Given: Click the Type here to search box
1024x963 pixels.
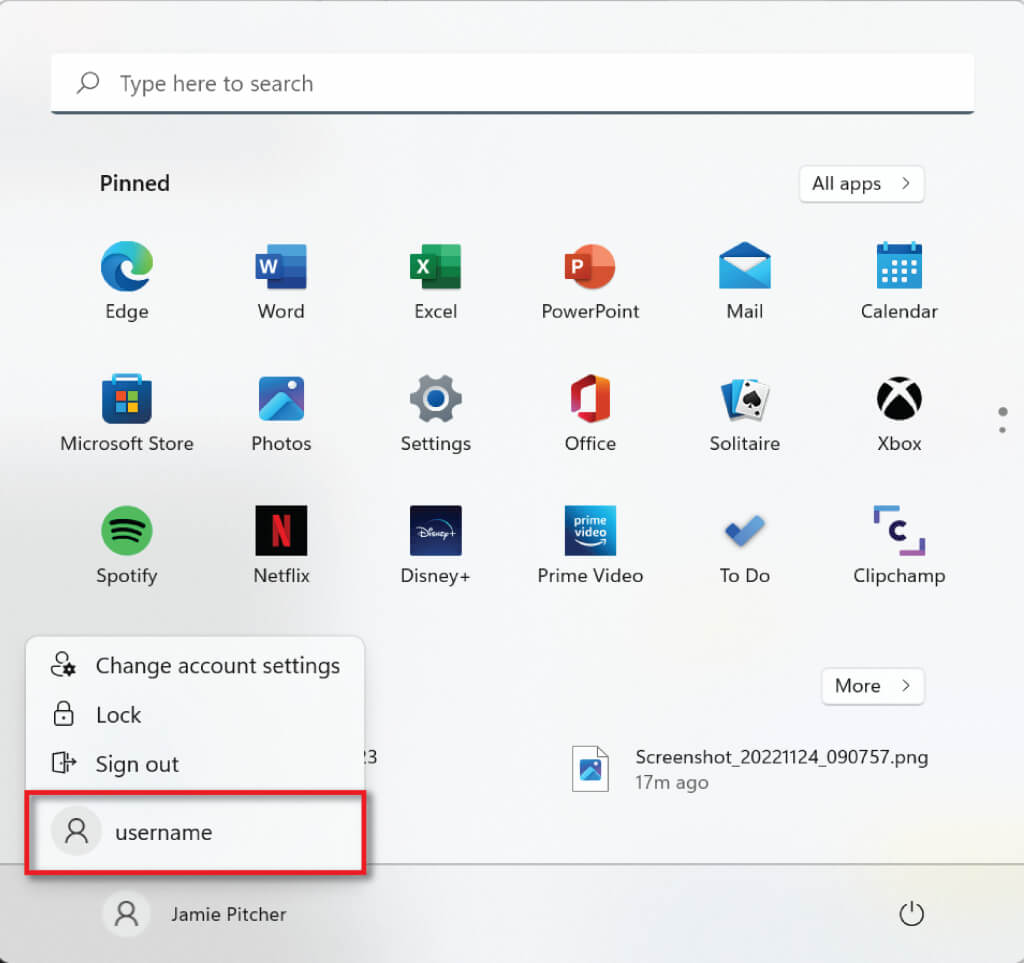Looking at the screenshot, I should [x=512, y=84].
